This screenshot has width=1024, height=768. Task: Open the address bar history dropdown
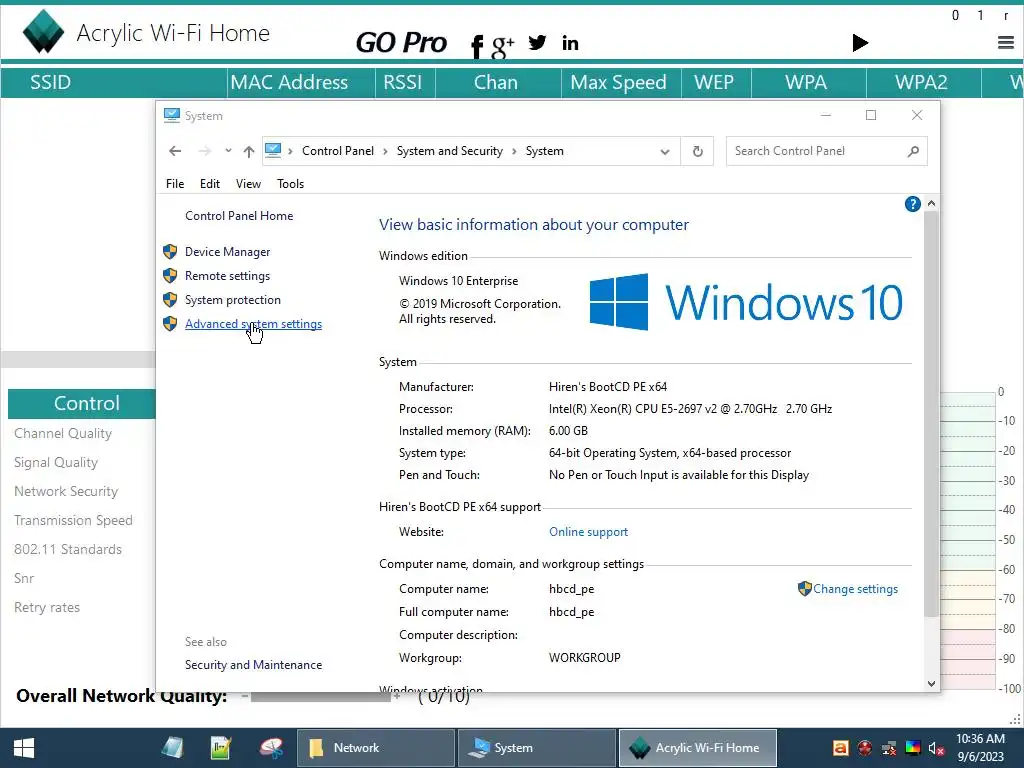point(665,152)
